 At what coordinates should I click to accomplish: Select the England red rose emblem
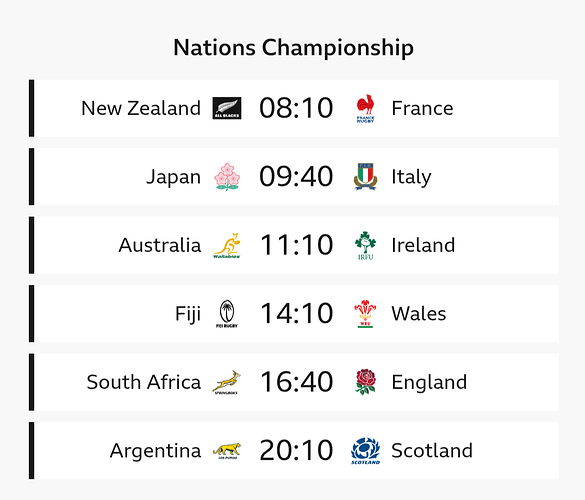pos(365,382)
